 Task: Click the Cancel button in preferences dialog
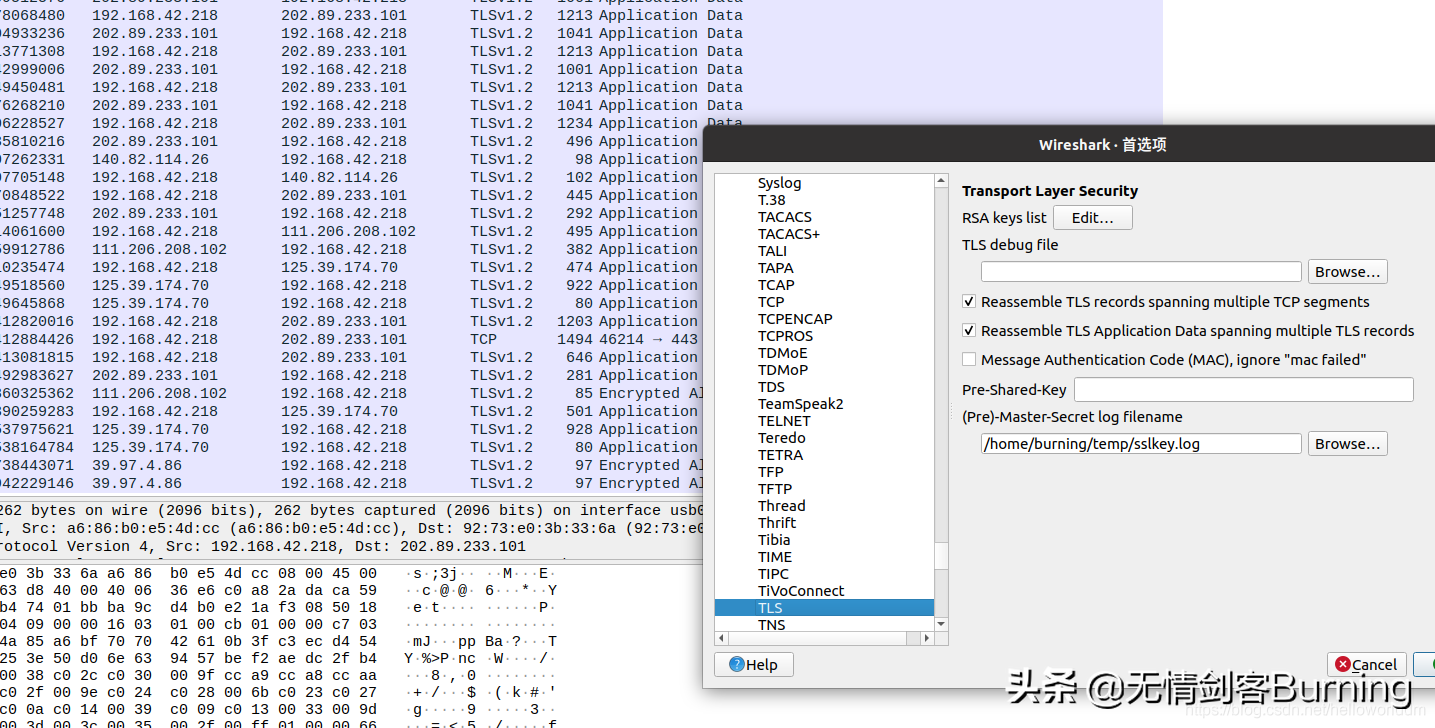click(1366, 665)
